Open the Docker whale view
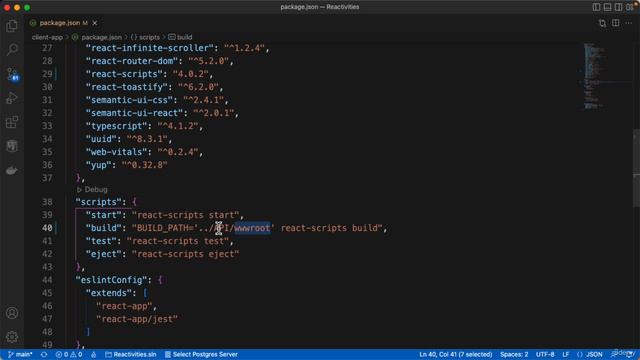The image size is (640, 360). pyautogui.click(x=12, y=170)
